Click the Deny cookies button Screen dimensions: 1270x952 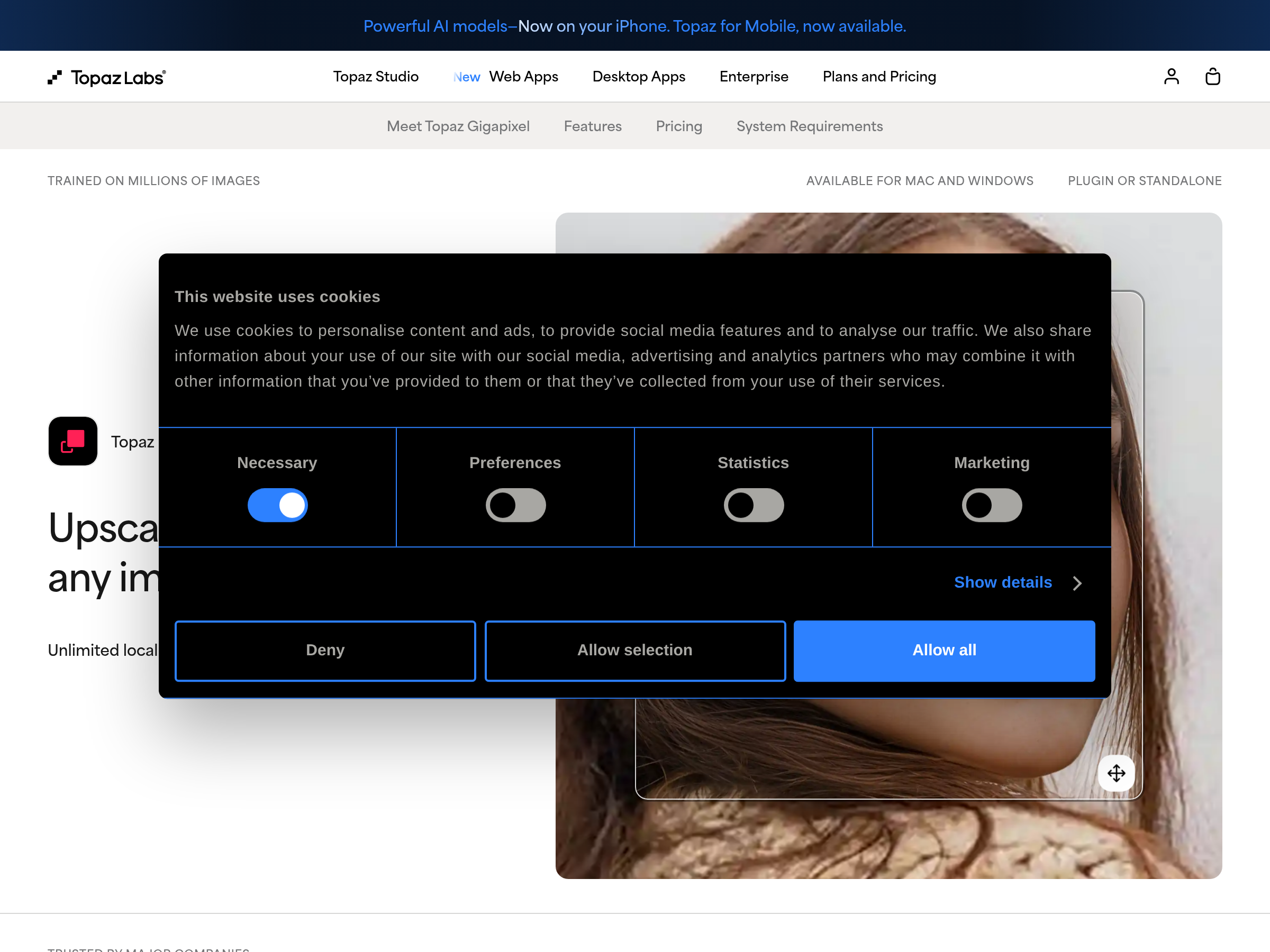(325, 651)
